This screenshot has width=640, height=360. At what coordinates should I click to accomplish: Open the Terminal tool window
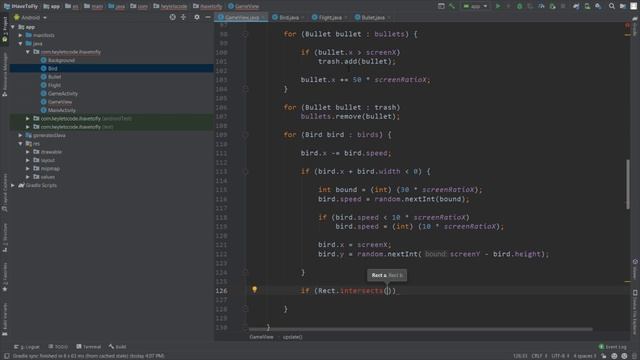click(89, 347)
